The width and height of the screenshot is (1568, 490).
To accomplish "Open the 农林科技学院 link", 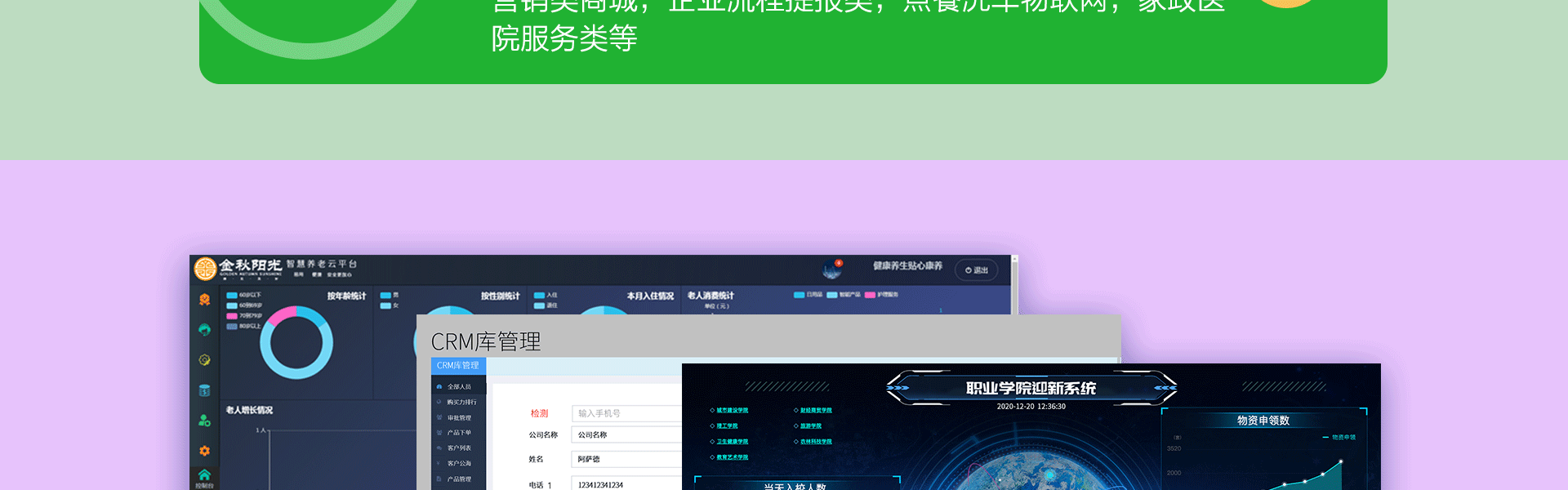I will (x=816, y=442).
